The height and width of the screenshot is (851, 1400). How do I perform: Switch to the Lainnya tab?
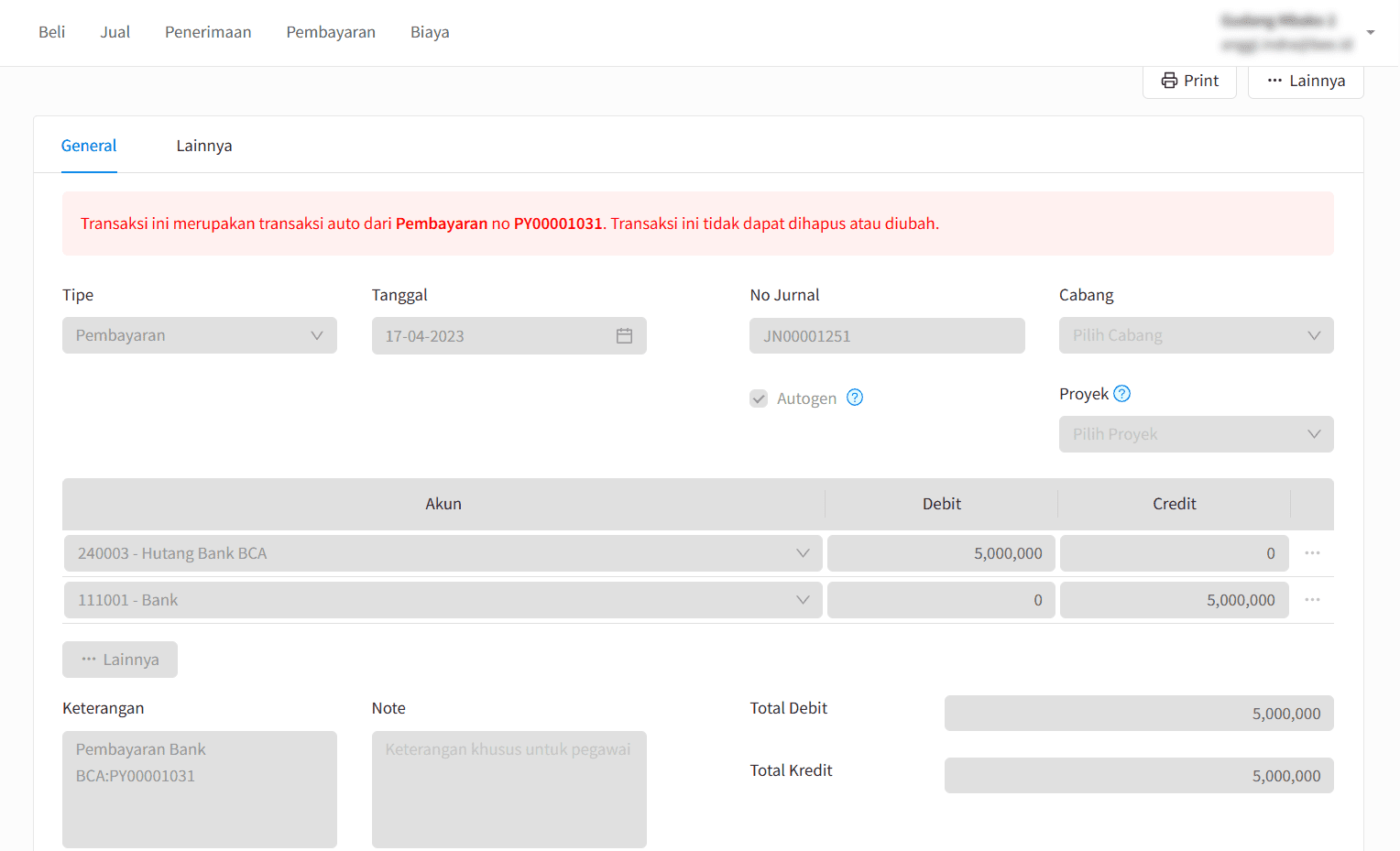pos(204,146)
